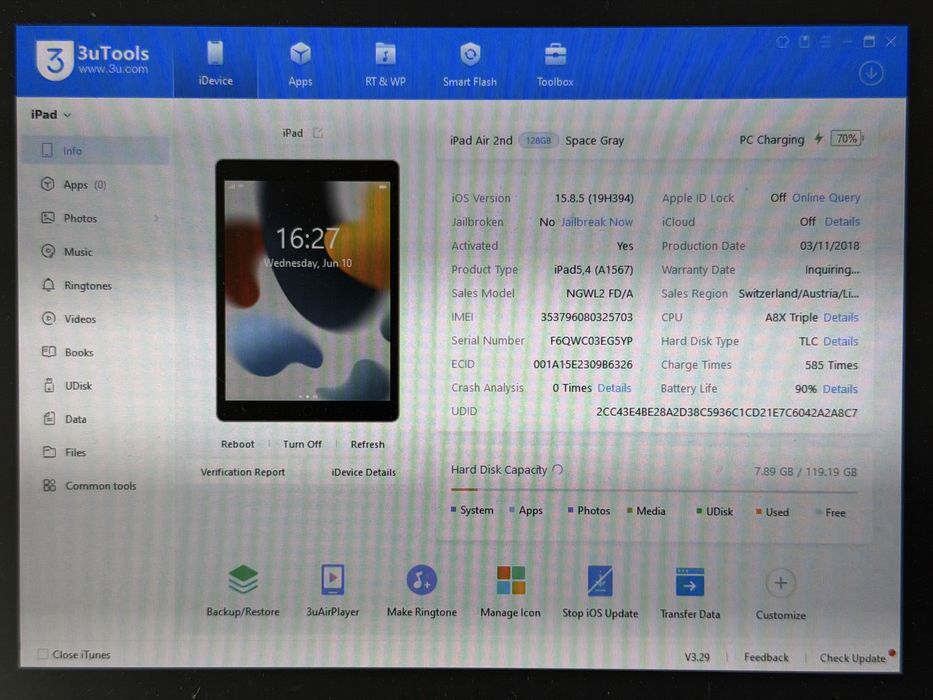Click the Photos legend color square
The image size is (933, 700).
[x=571, y=510]
